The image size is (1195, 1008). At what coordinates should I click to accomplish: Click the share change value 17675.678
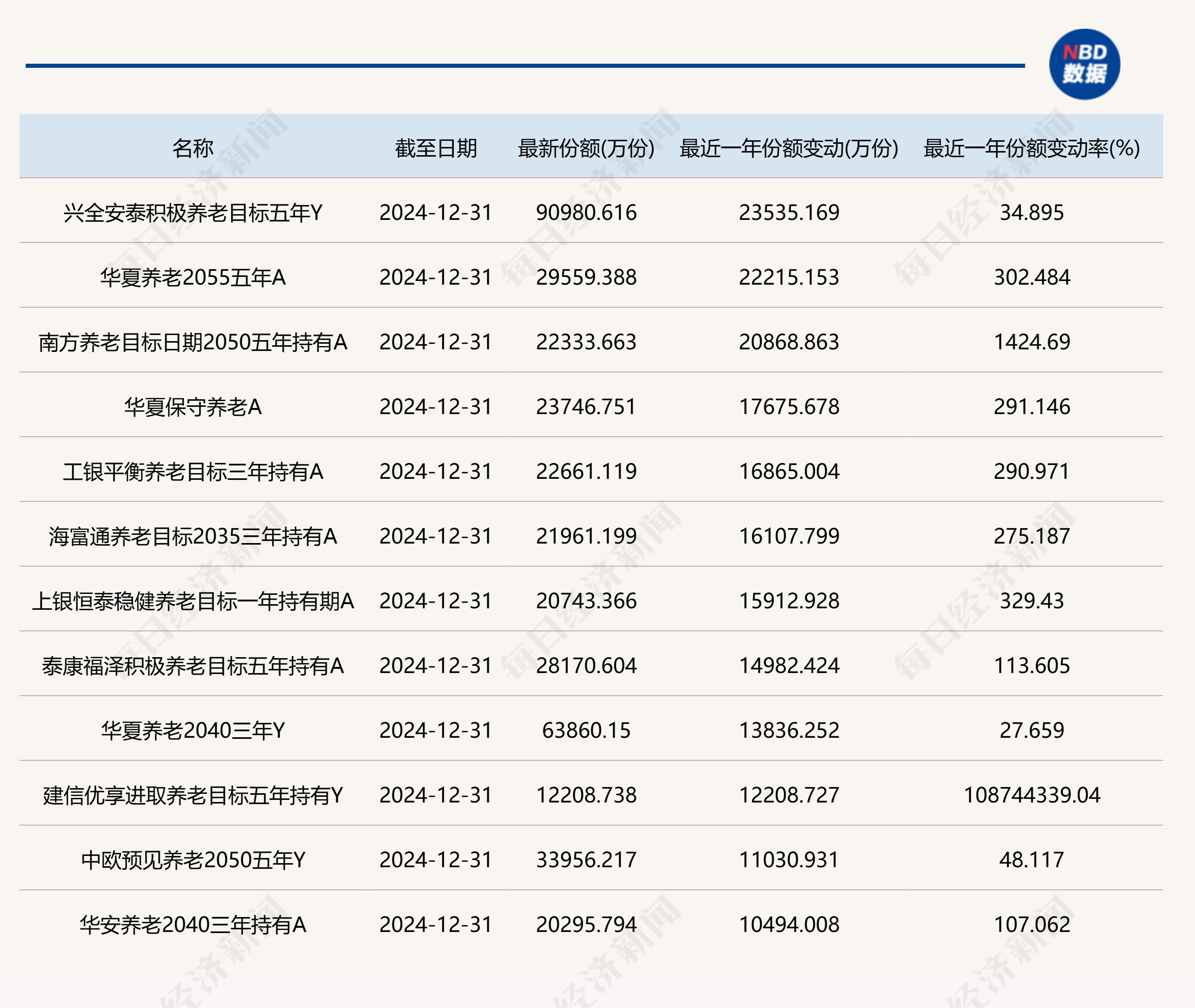coord(789,407)
